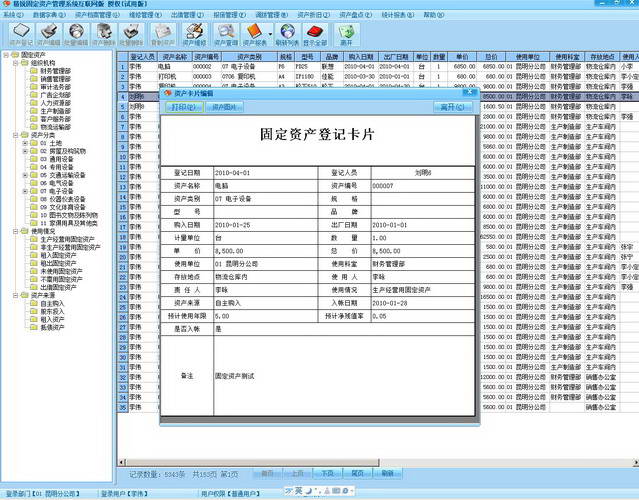Open dropdown arrow beside 资产报表

click(270, 34)
